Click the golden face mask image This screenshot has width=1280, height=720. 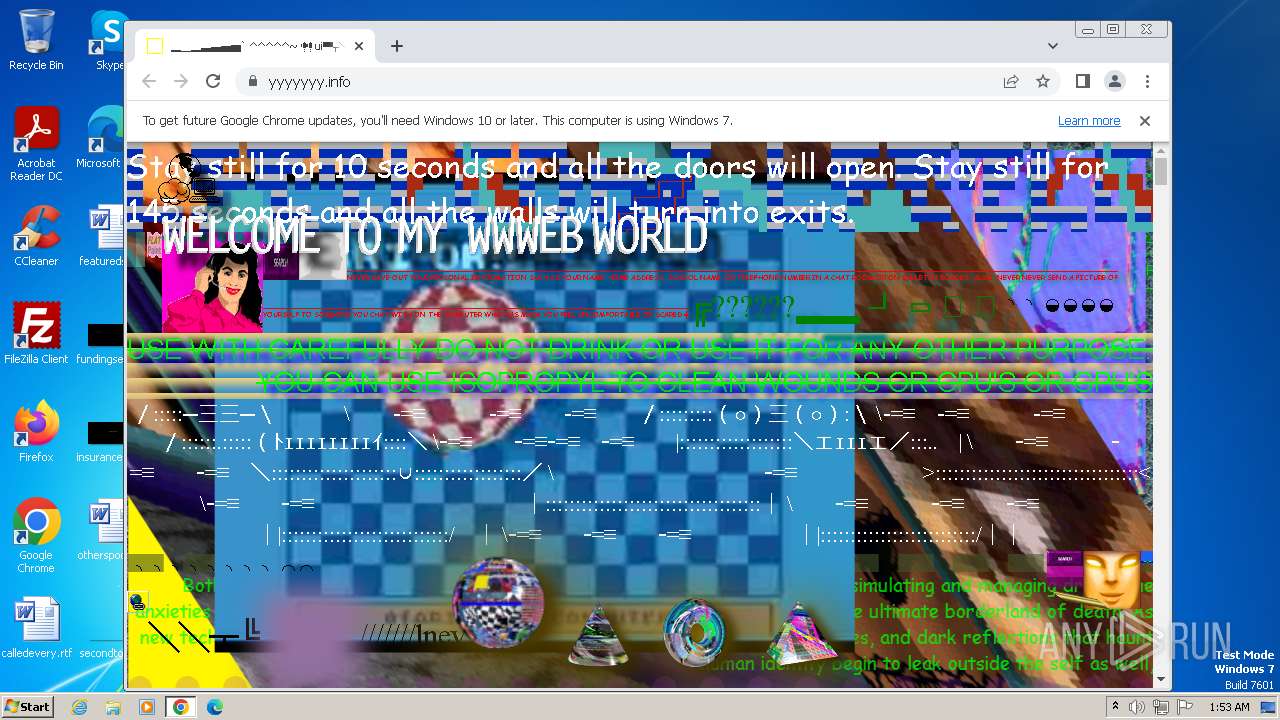1111,580
